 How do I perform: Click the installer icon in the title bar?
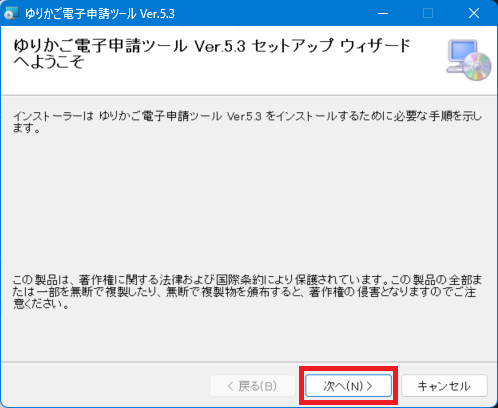coord(11,13)
